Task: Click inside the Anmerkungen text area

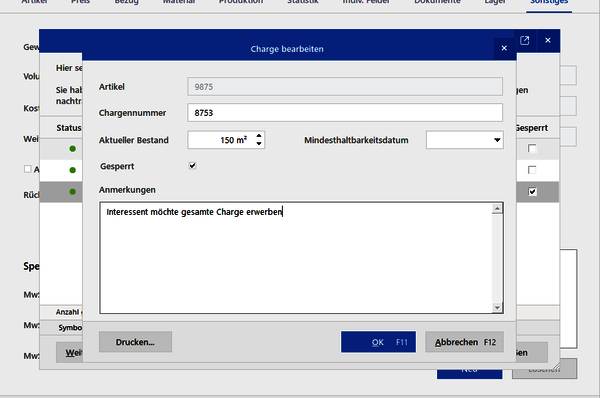Action: [x=296, y=258]
